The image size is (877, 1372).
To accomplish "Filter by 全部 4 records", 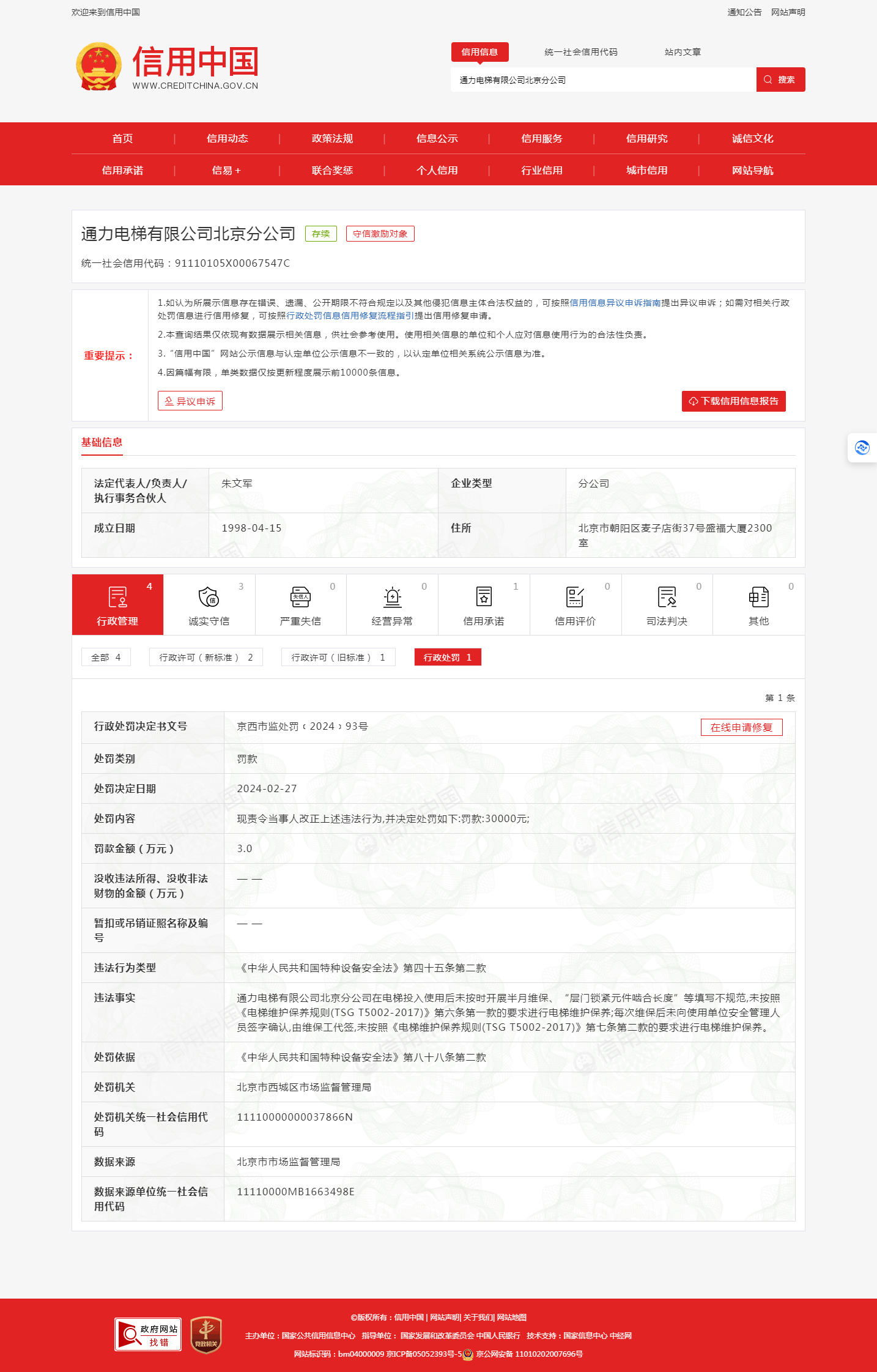I will (106, 657).
